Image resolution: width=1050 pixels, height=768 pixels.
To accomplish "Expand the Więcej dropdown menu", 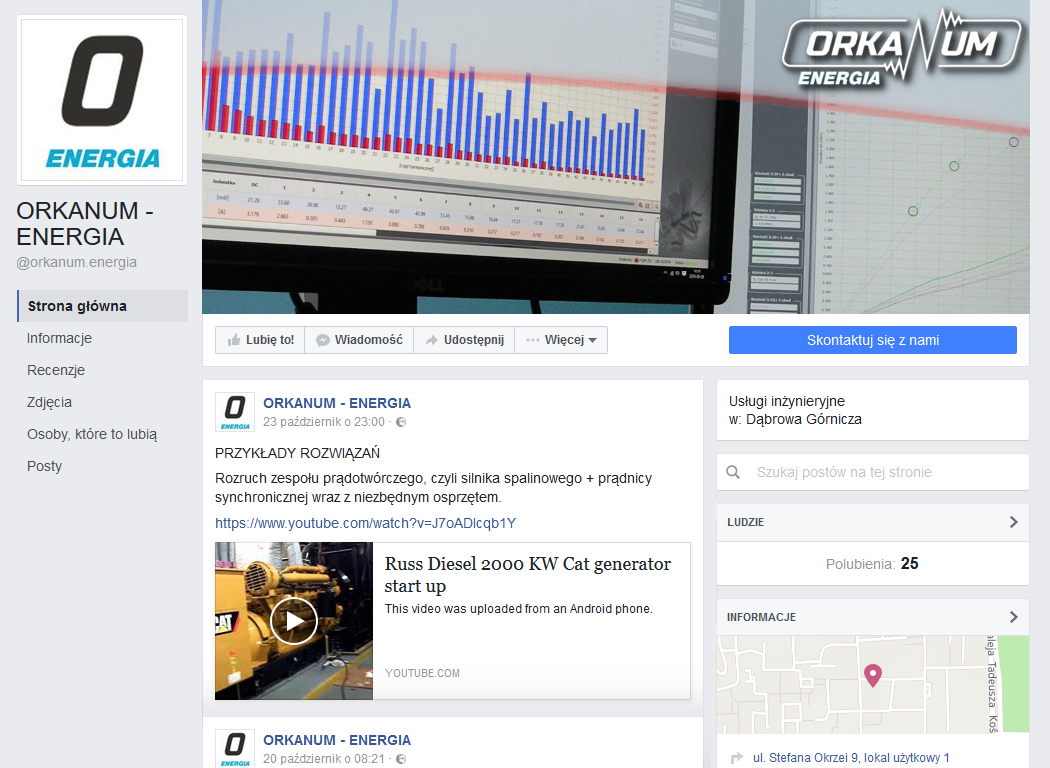I will 561,340.
